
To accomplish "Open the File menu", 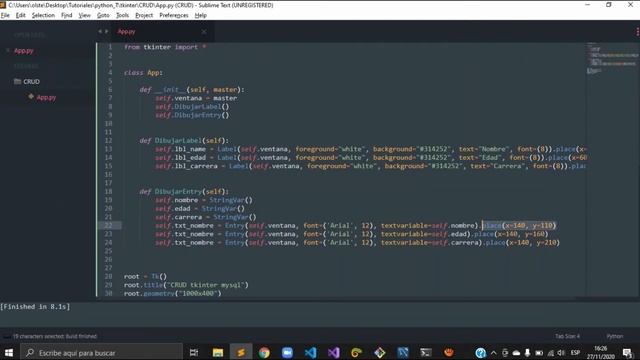I will point(5,15).
